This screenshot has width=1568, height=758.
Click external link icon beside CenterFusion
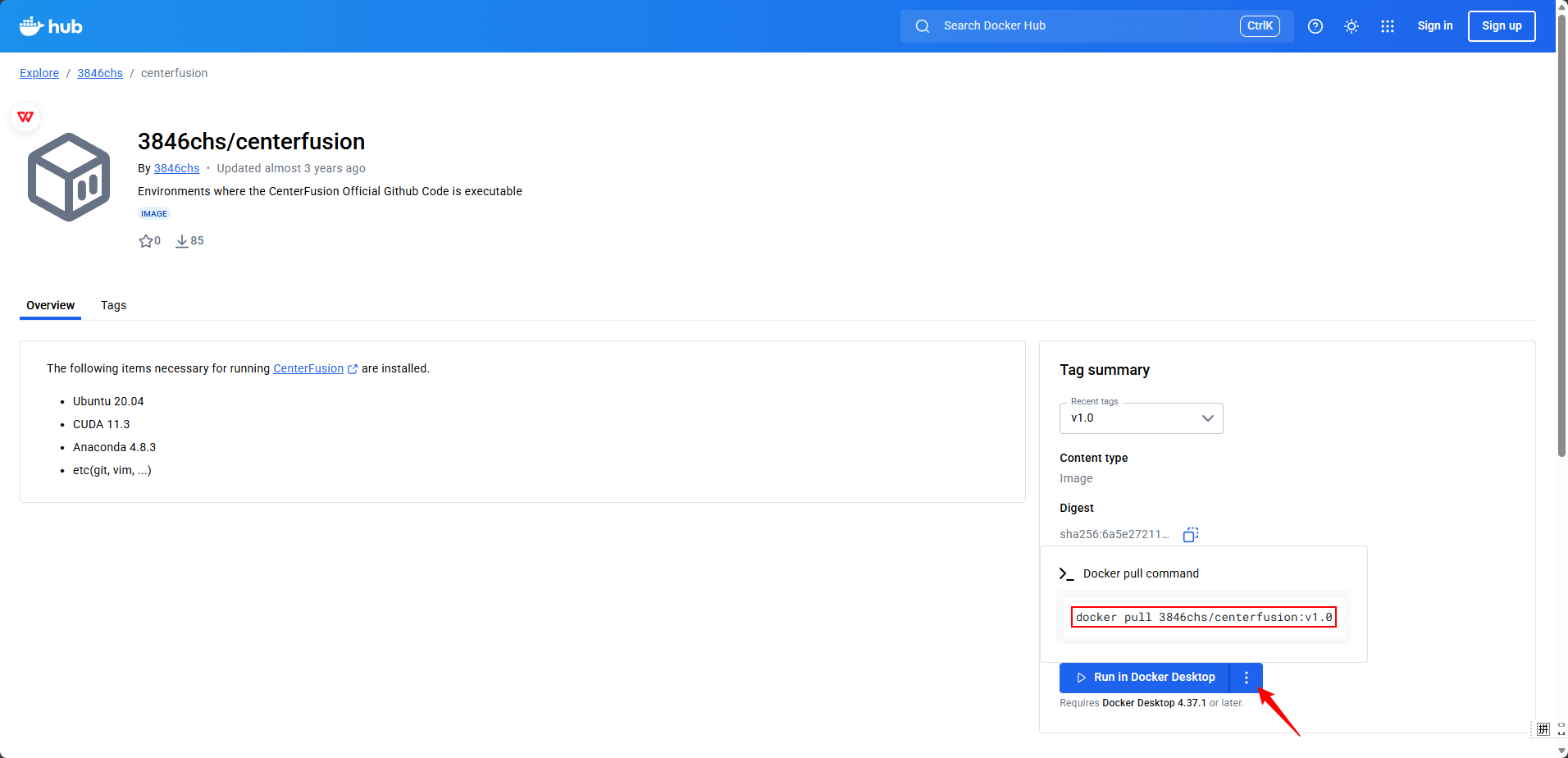(x=353, y=369)
